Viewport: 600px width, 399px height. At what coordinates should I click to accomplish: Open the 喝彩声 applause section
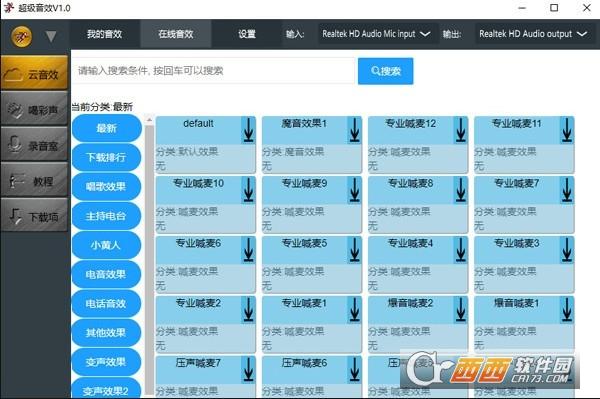point(34,109)
